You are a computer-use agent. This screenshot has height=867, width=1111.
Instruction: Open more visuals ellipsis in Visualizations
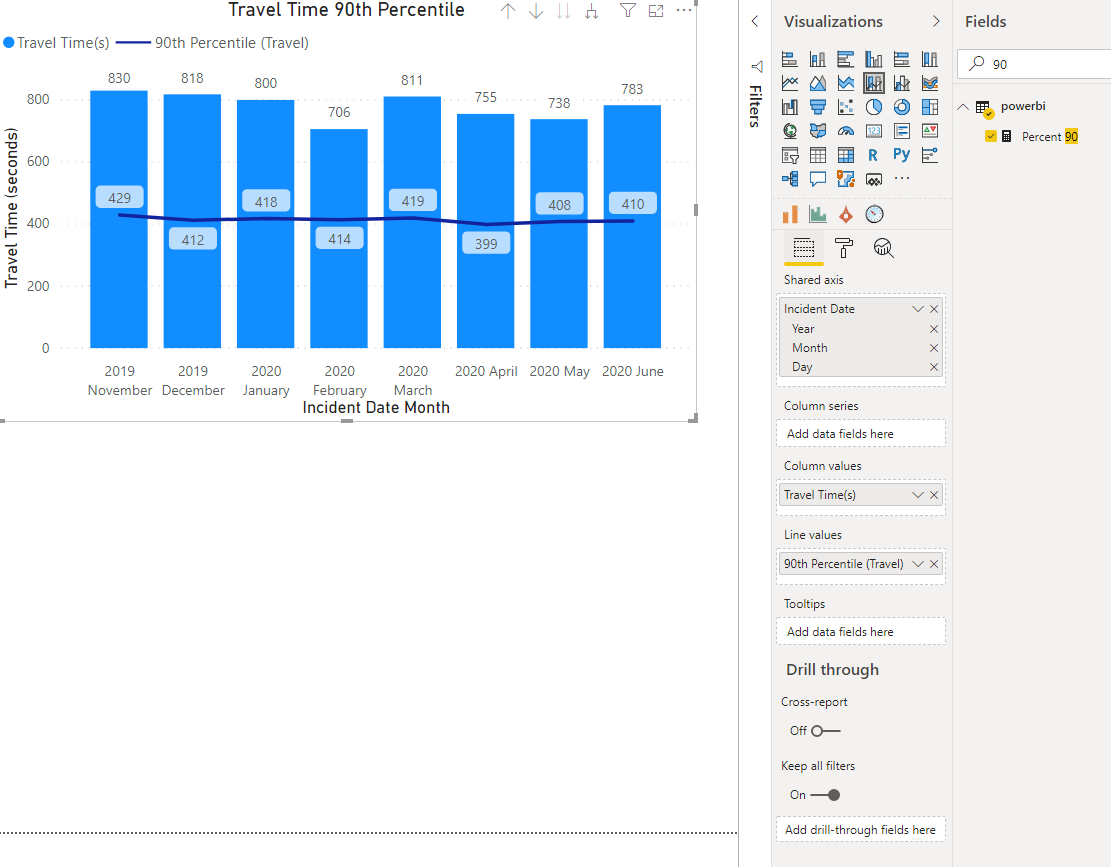(x=901, y=178)
